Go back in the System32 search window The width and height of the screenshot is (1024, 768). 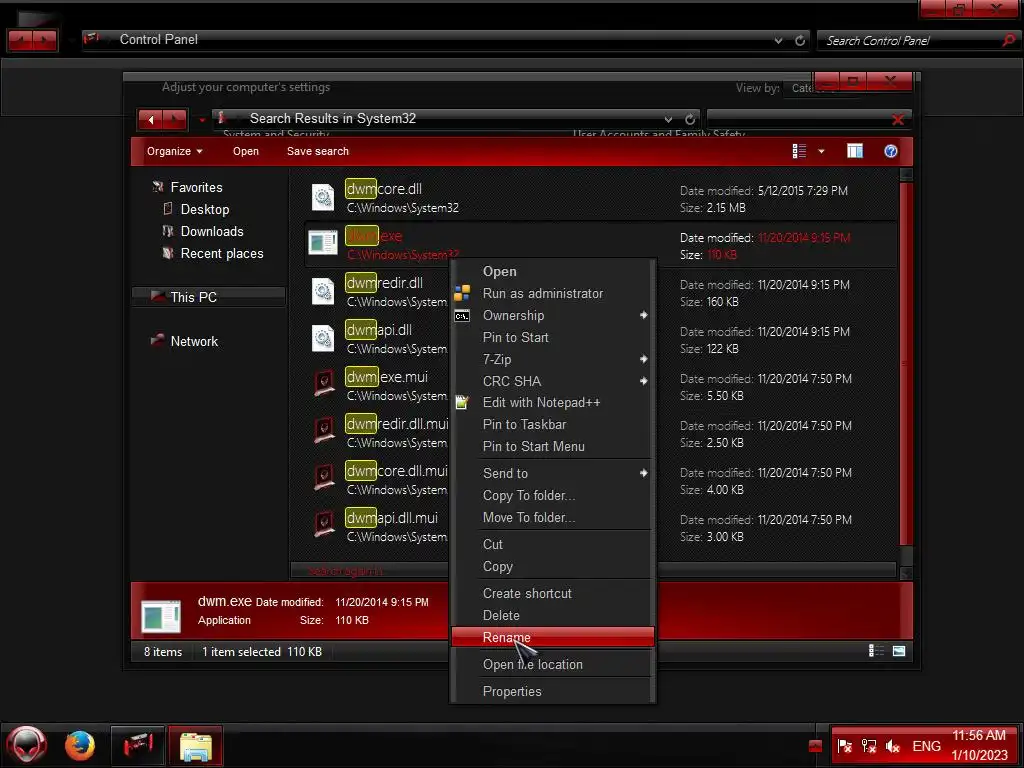[151, 120]
